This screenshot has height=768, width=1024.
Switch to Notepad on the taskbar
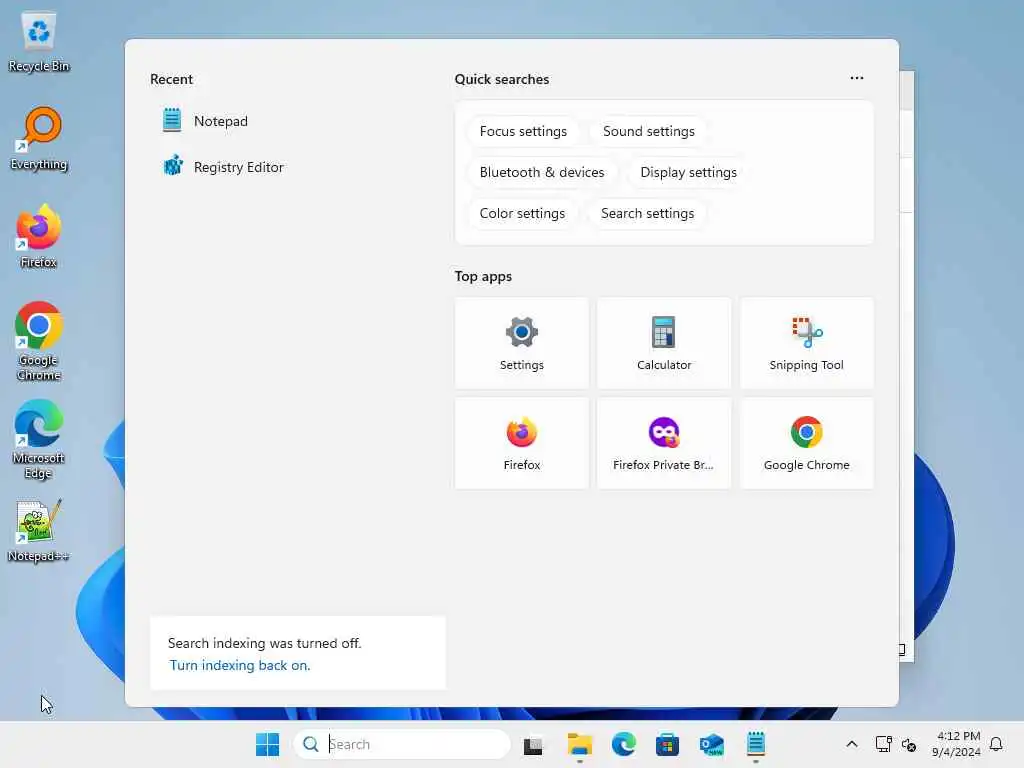tap(756, 744)
